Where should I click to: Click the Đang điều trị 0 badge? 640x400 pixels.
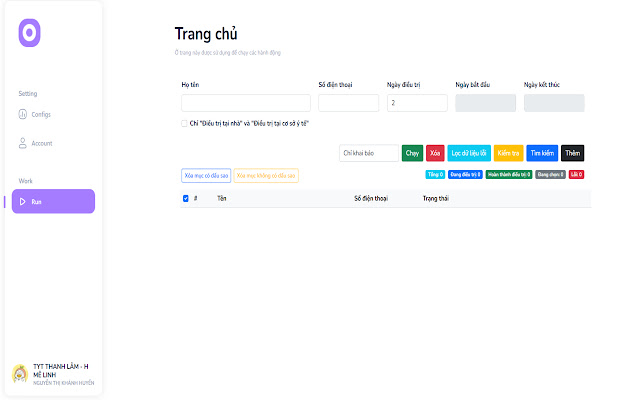point(465,174)
